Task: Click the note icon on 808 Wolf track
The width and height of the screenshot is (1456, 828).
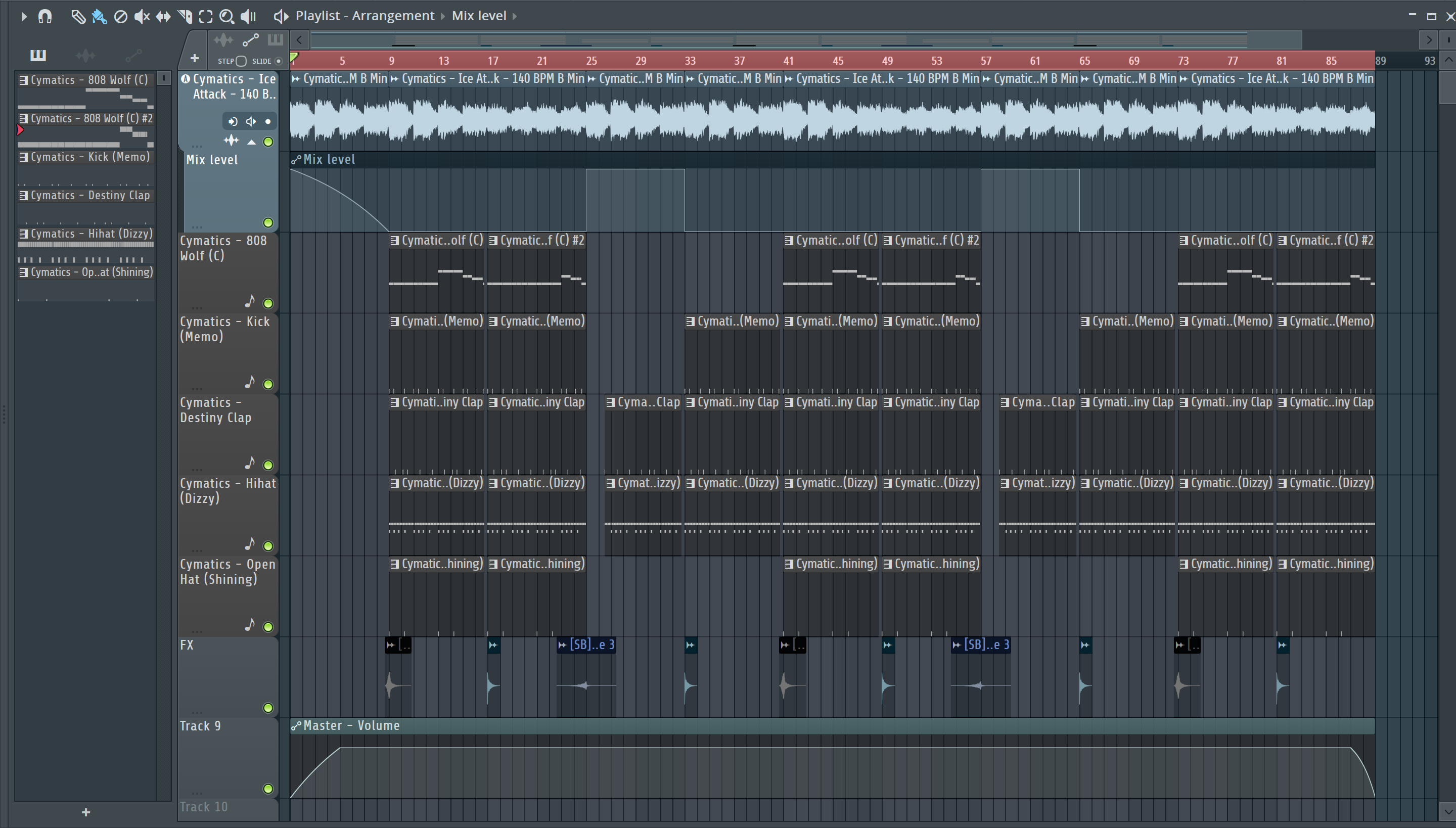Action: [249, 301]
